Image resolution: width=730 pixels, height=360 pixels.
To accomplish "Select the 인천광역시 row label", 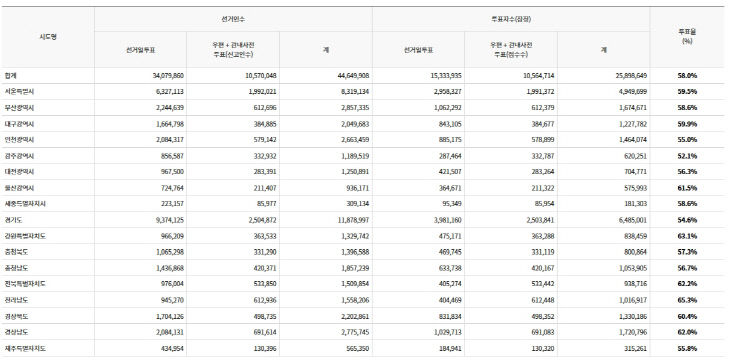I will tap(20, 140).
